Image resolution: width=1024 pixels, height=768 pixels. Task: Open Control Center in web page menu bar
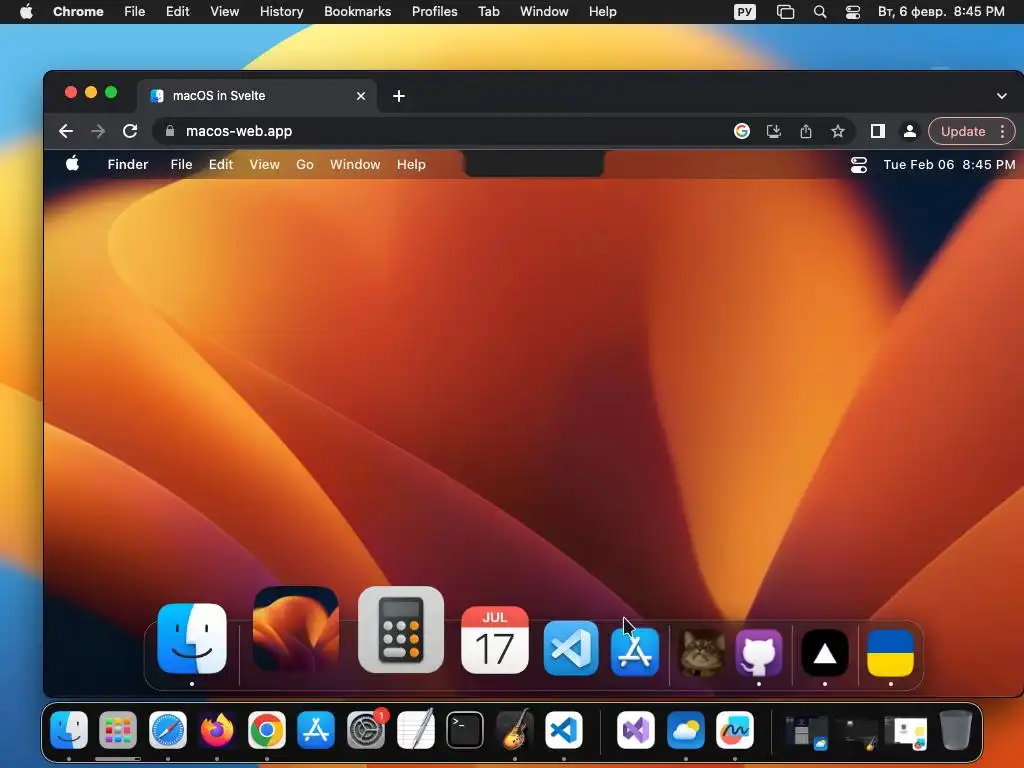(859, 165)
